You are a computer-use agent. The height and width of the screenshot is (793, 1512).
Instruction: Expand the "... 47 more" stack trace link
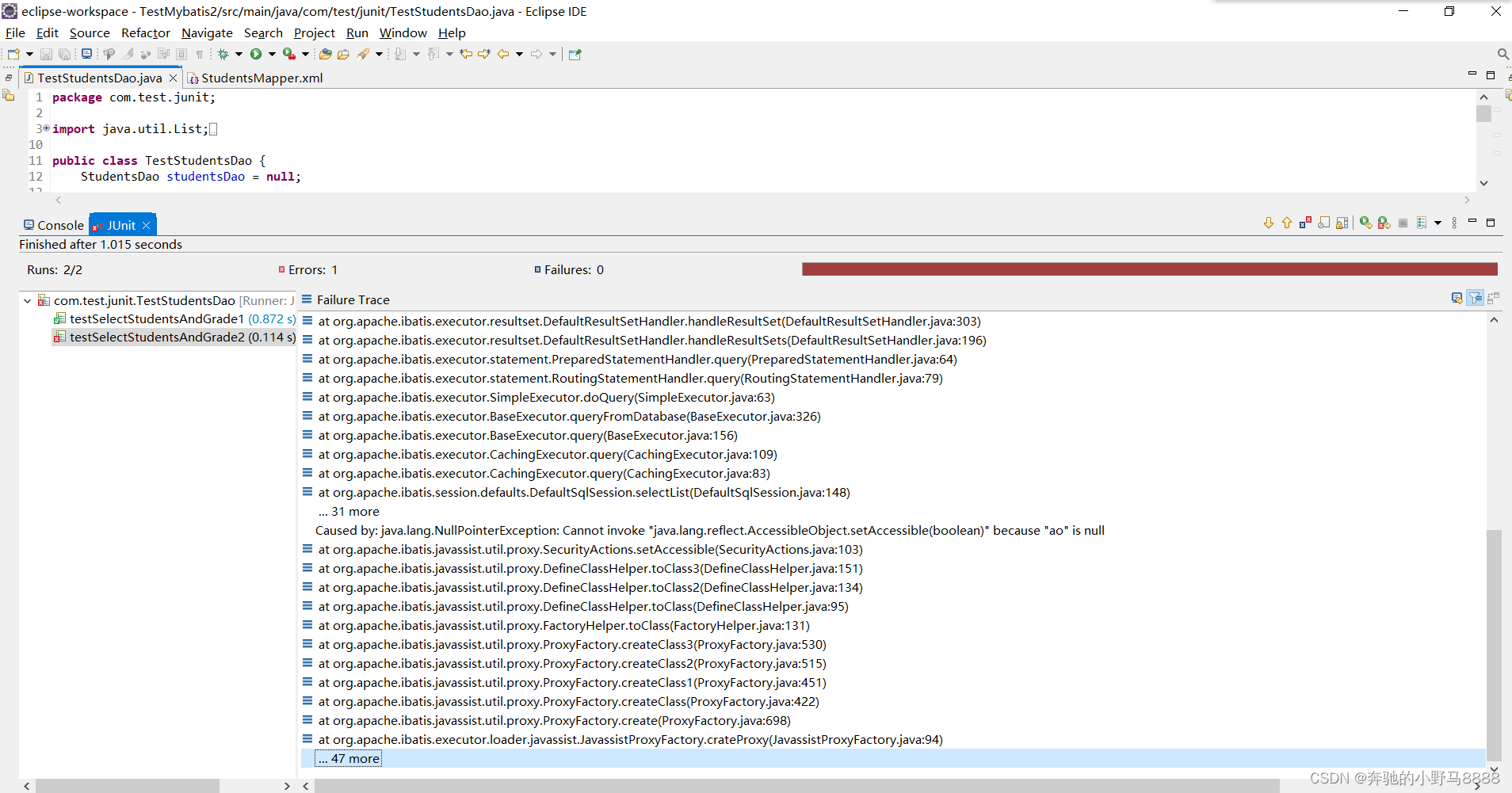349,758
